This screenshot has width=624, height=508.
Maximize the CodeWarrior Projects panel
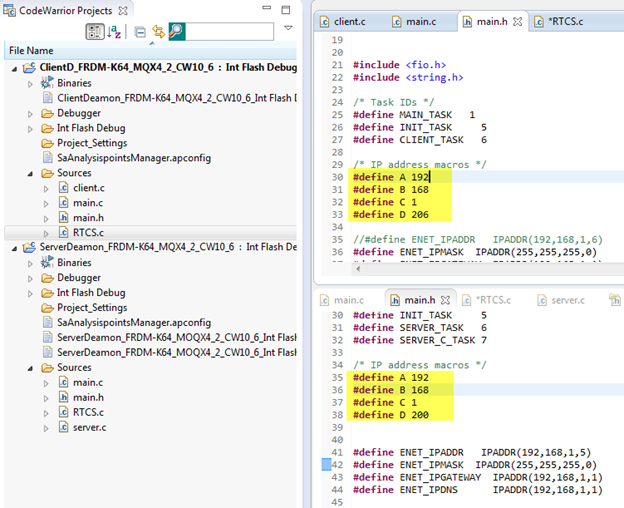point(286,10)
